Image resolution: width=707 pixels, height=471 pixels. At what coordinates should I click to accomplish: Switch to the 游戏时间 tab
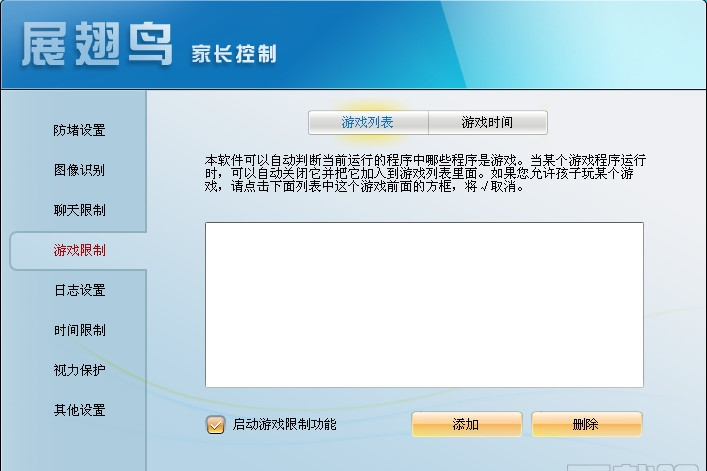488,122
